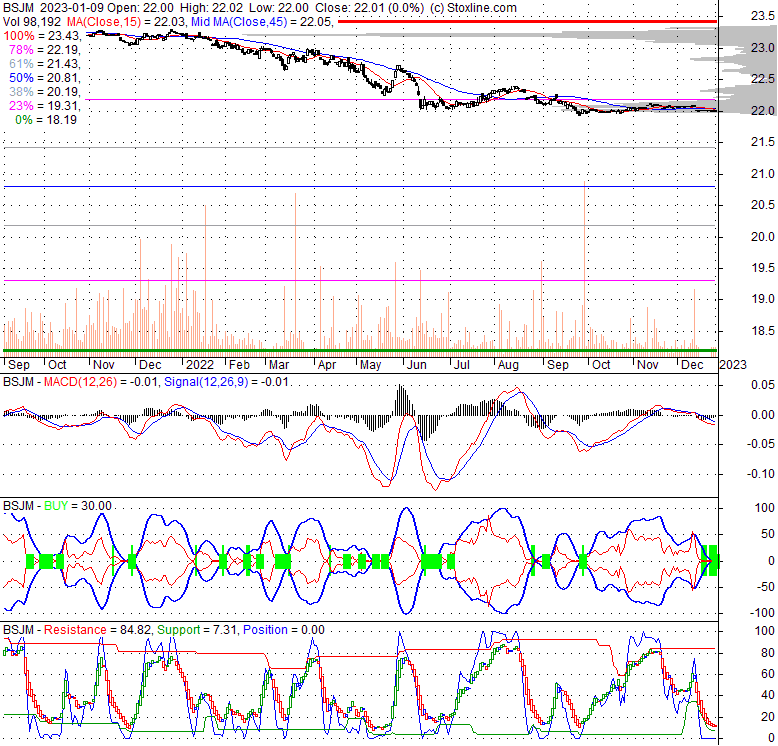
Task: Click the first Dec label on time axis
Action: 150,365
